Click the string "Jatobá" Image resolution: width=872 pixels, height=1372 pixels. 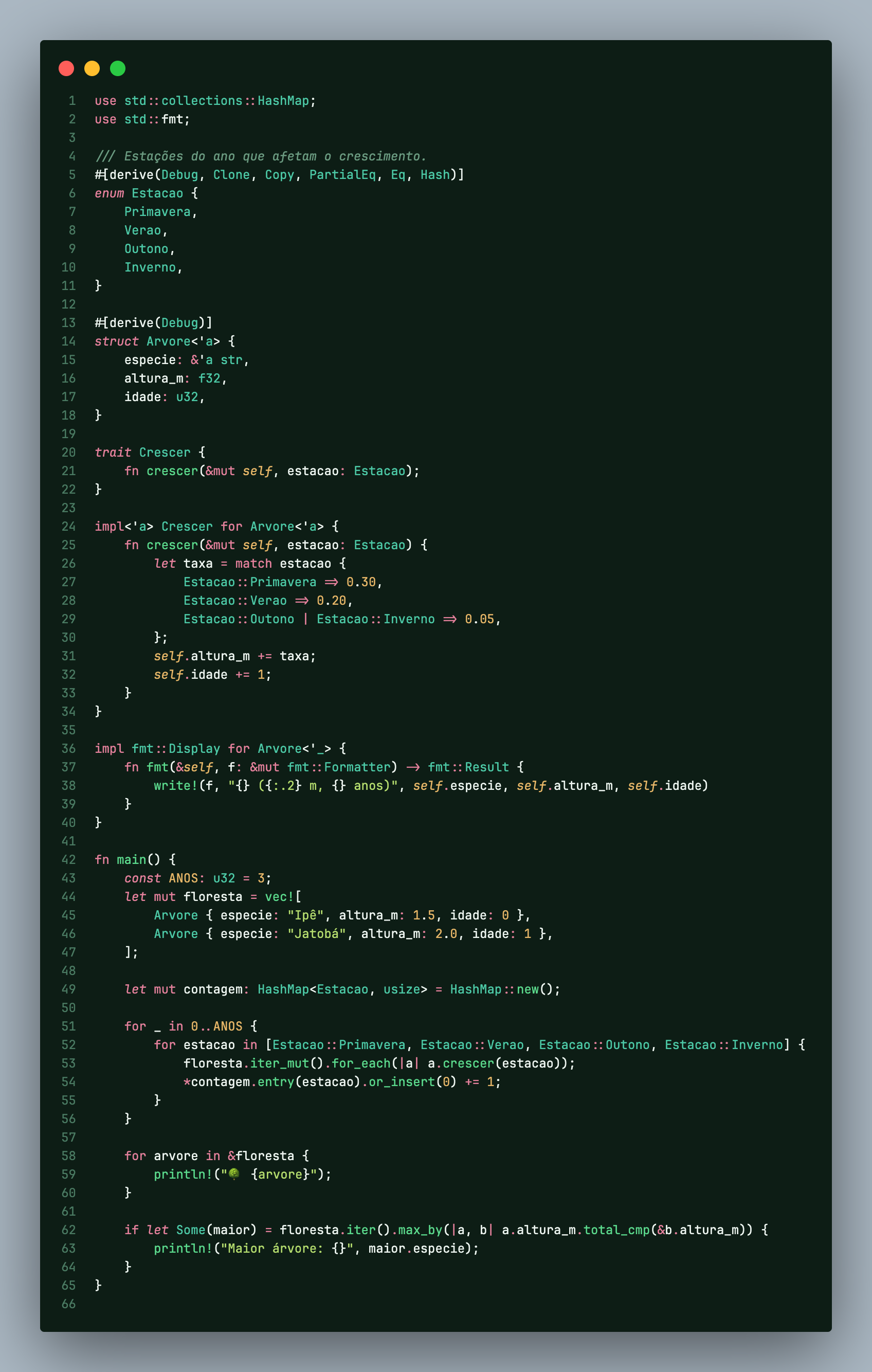(316, 934)
